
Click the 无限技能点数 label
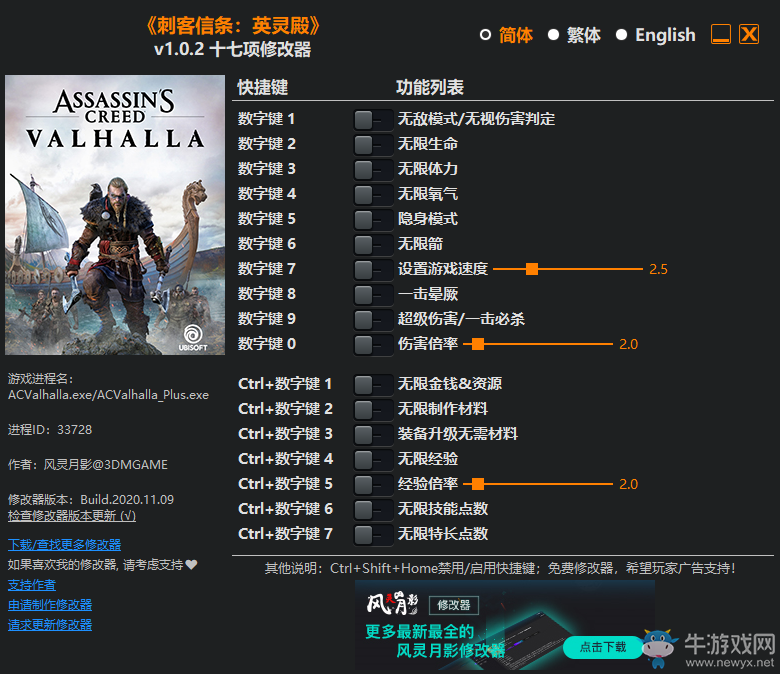pos(443,509)
